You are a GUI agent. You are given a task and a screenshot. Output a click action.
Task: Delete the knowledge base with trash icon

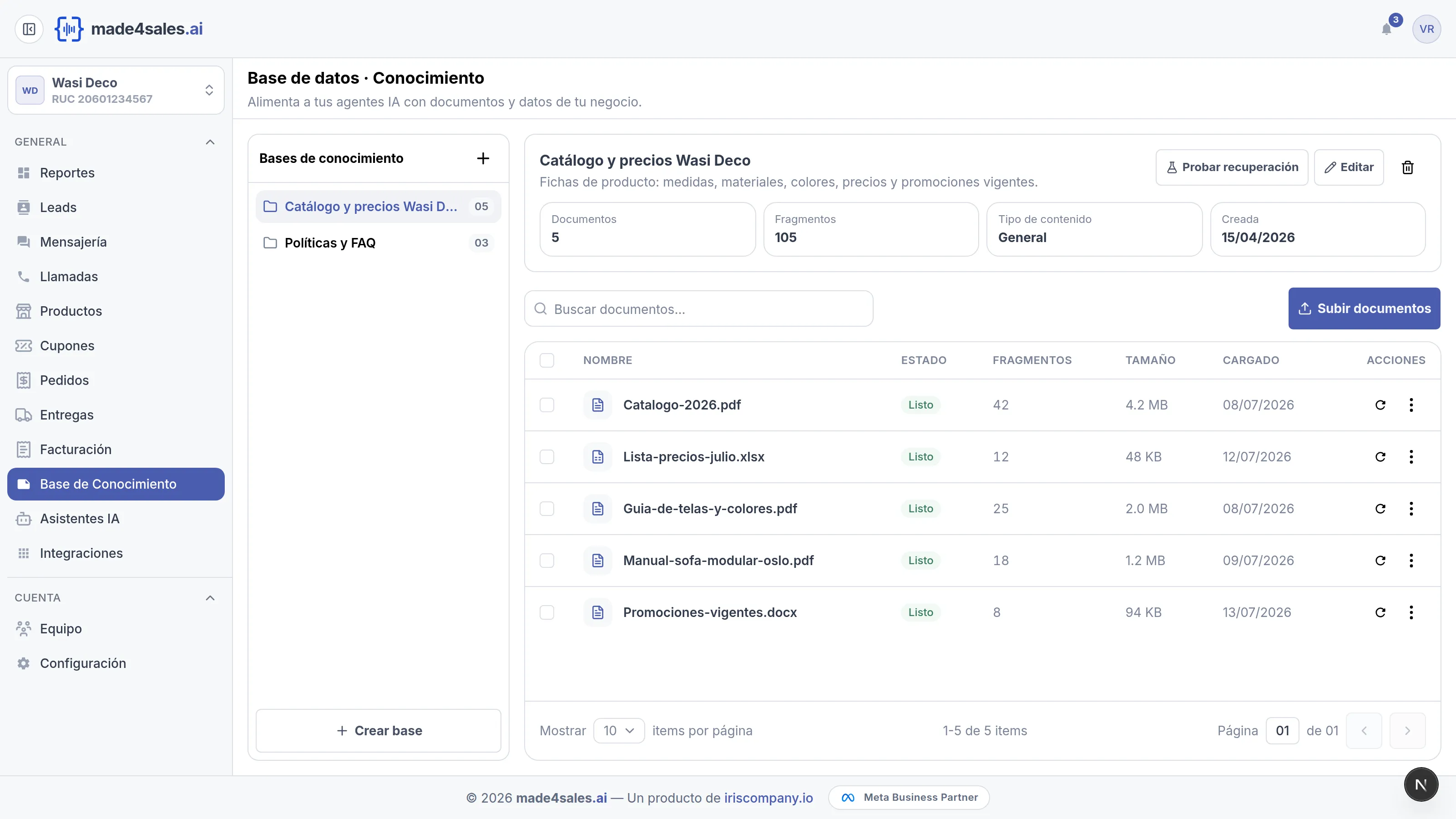[1407, 167]
